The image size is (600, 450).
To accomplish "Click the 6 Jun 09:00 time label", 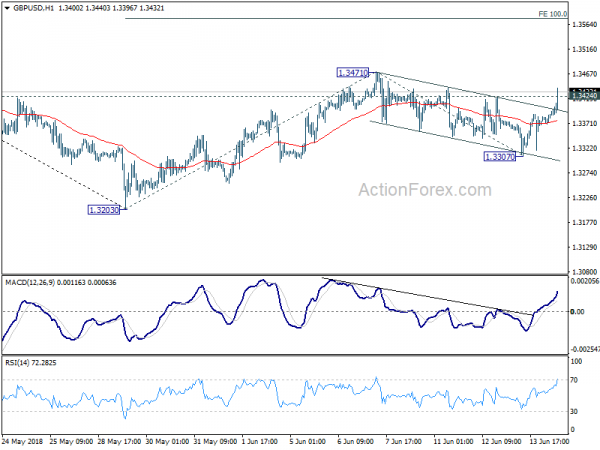I will (355, 441).
